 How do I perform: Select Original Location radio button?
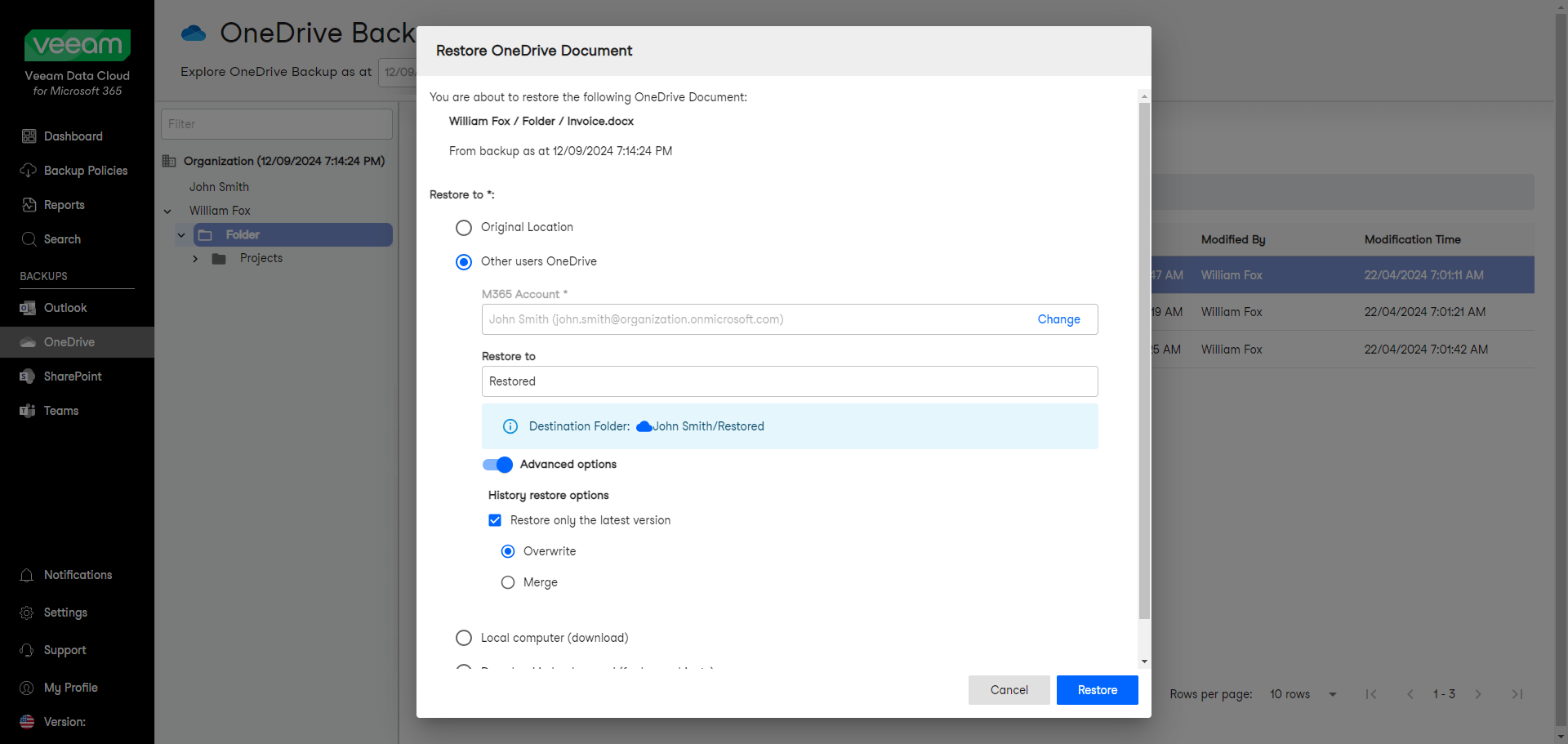(x=464, y=228)
